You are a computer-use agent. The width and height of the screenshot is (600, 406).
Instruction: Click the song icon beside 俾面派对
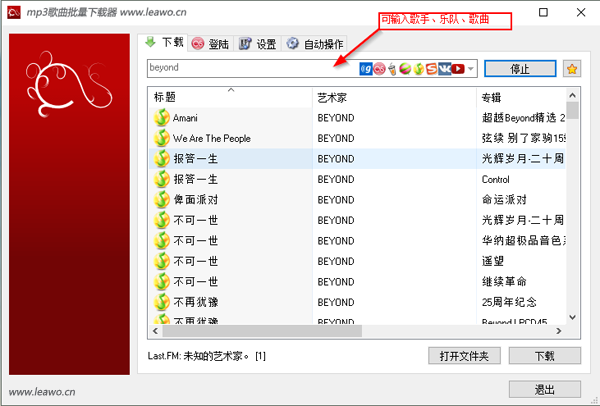(161, 199)
